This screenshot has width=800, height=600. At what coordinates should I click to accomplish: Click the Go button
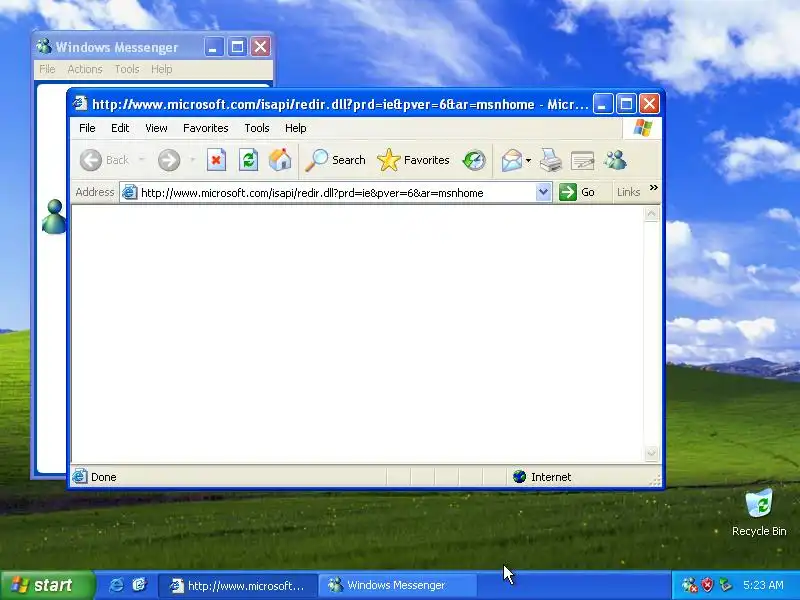click(577, 192)
